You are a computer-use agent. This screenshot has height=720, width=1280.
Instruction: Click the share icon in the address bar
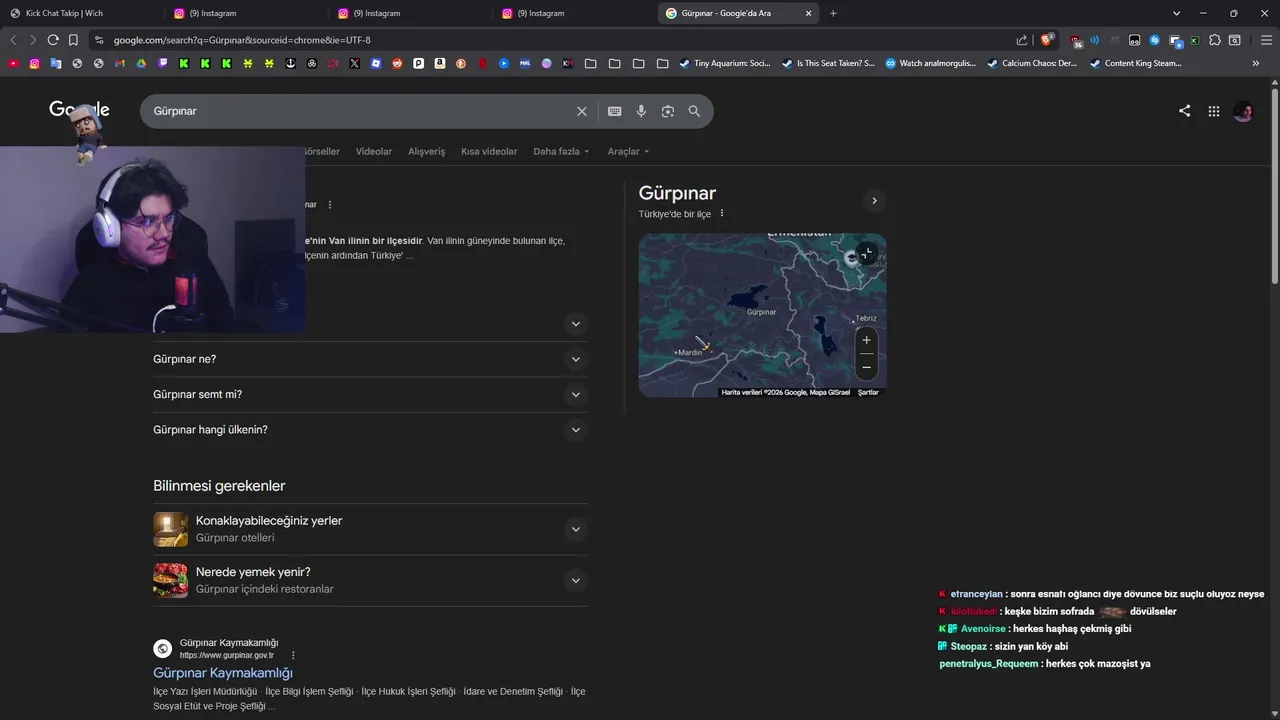(x=1022, y=40)
